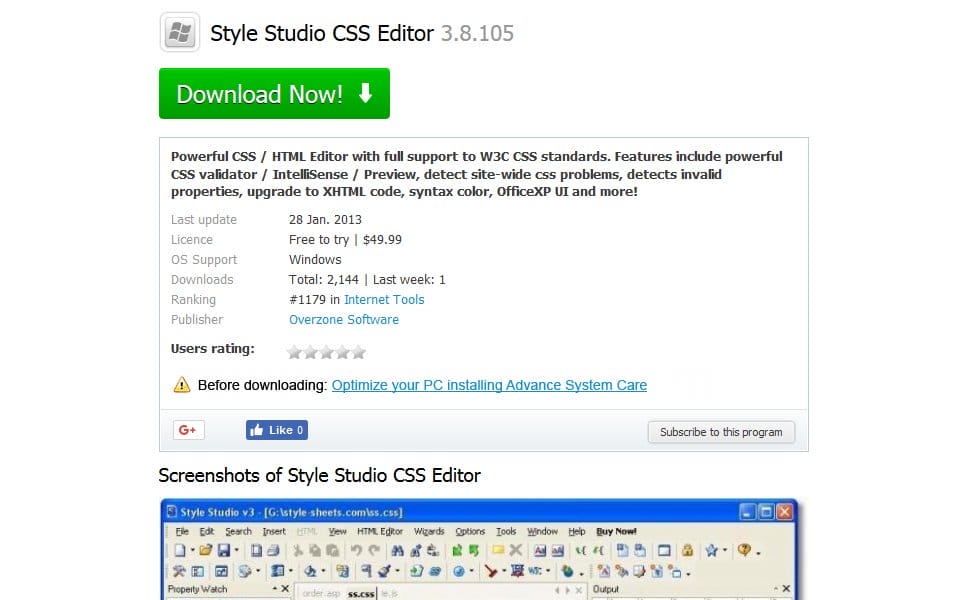The image size is (954, 600).
Task: Open the Edit menu in Style Studio
Action: pyautogui.click(x=207, y=531)
